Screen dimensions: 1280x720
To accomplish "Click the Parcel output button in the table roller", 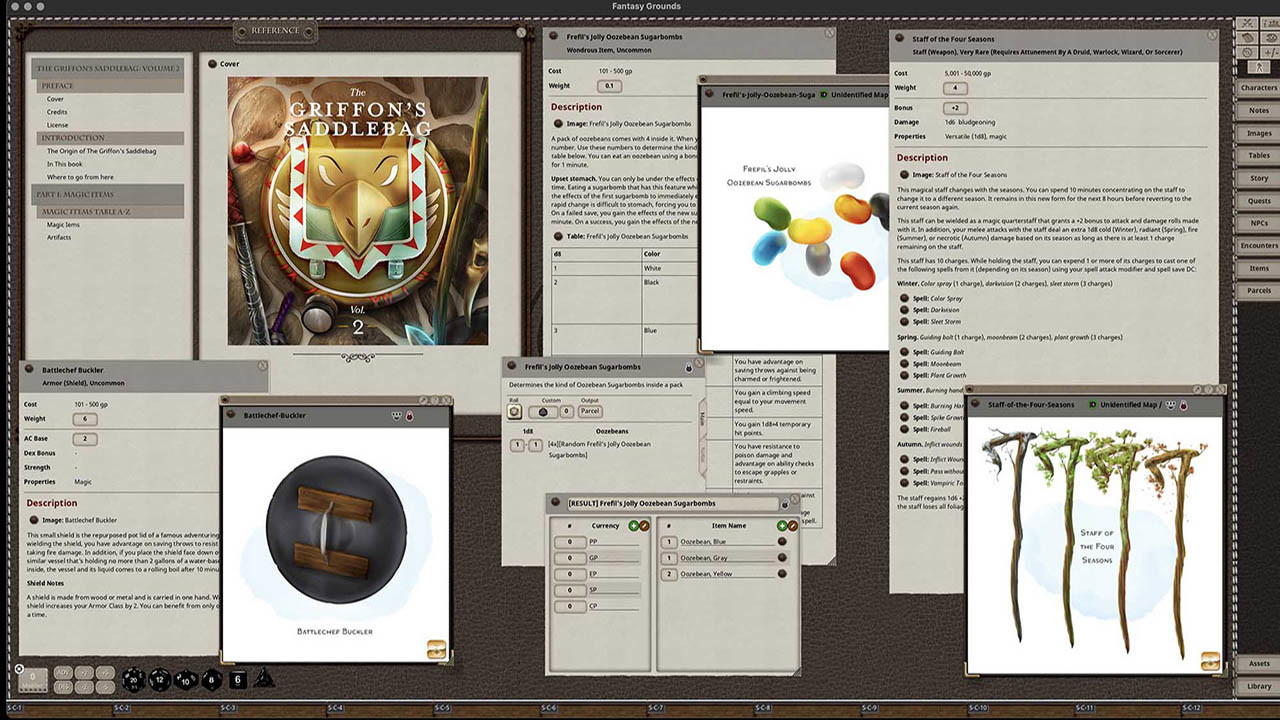I will pyautogui.click(x=590, y=412).
